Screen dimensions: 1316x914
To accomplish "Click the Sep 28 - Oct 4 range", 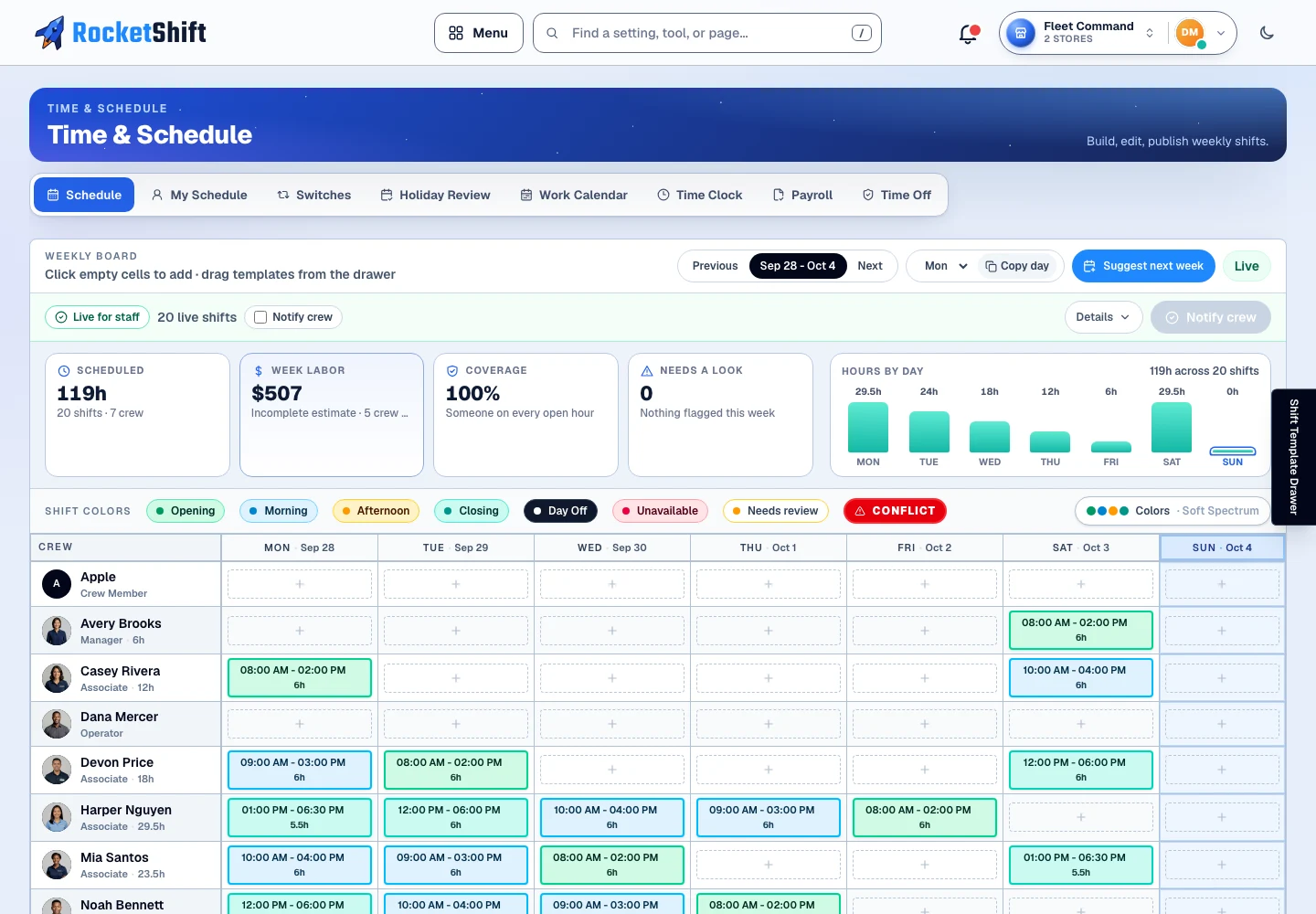I will pyautogui.click(x=798, y=266).
